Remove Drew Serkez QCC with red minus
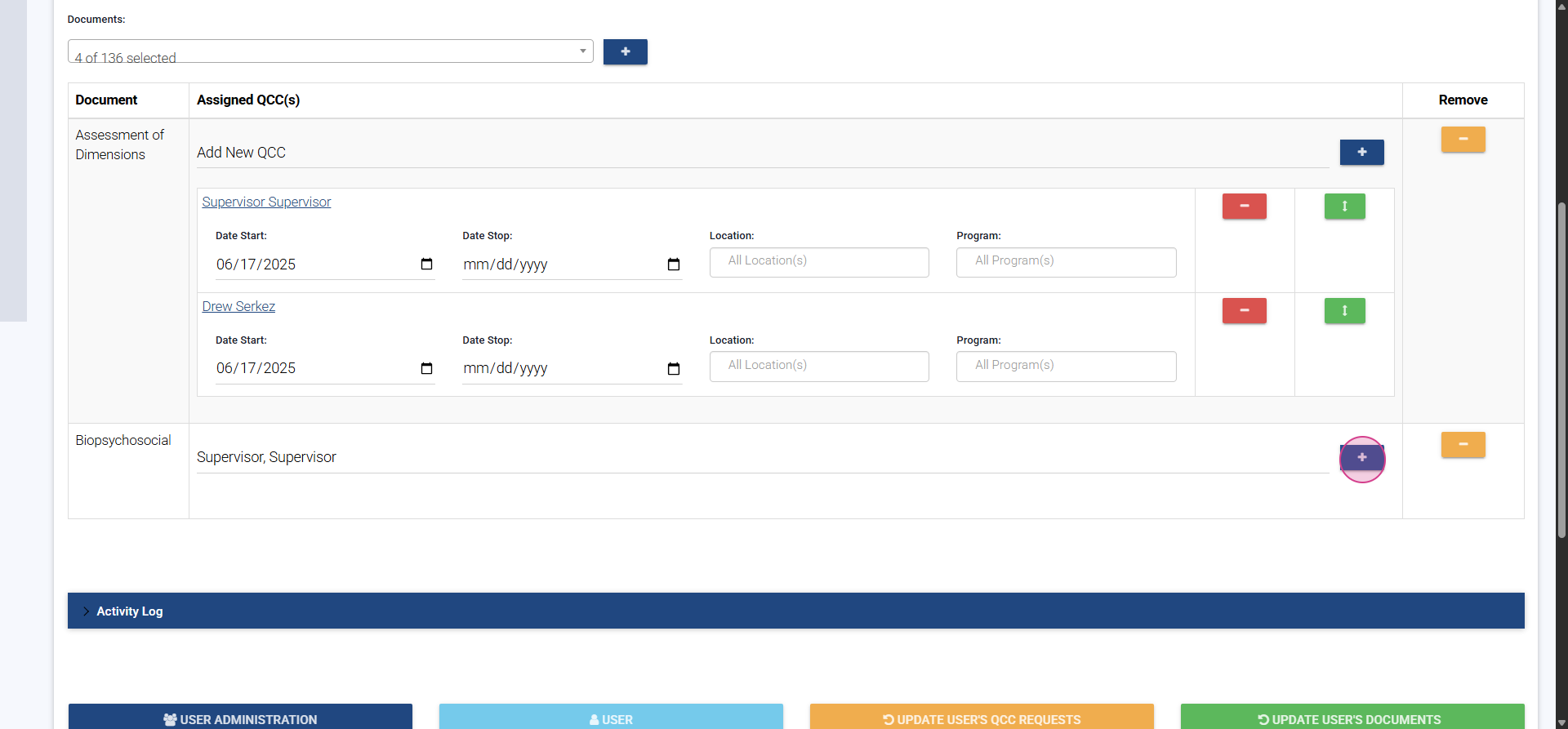The image size is (1568, 729). 1243,310
